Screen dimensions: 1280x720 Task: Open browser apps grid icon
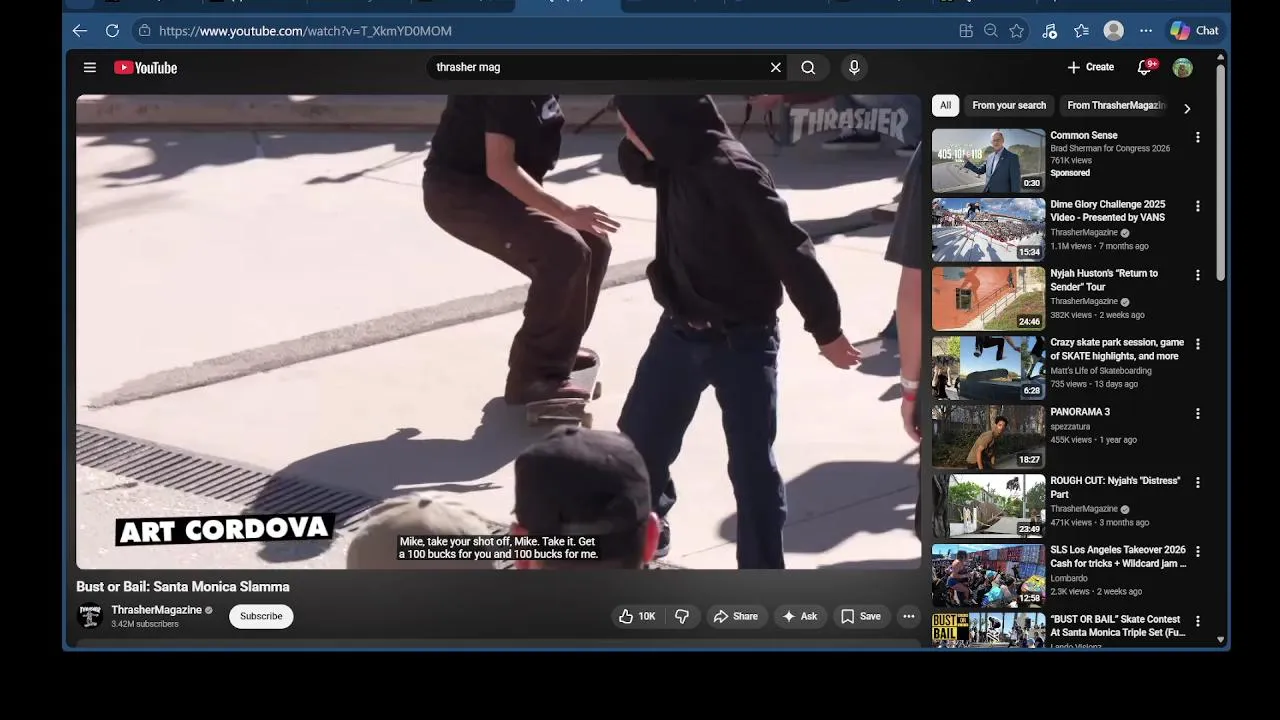(966, 31)
